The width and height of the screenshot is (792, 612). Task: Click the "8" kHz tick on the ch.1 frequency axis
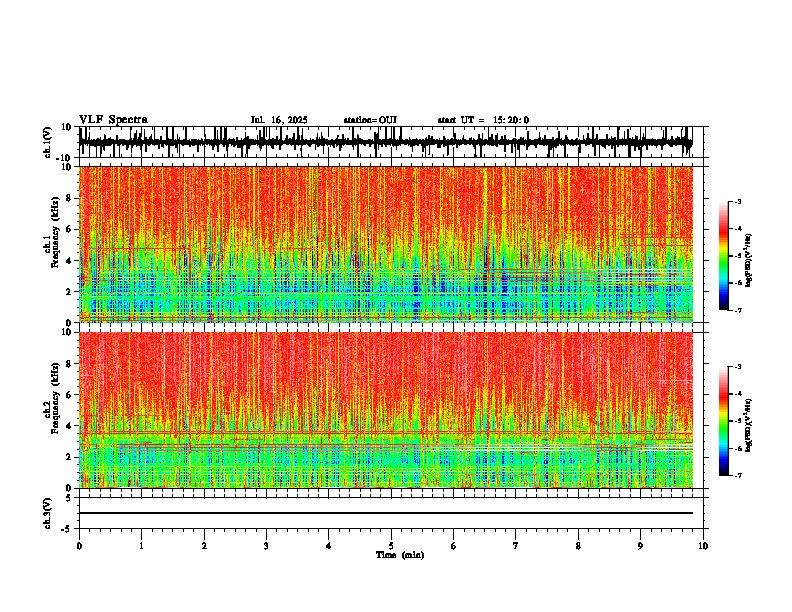tap(70, 198)
